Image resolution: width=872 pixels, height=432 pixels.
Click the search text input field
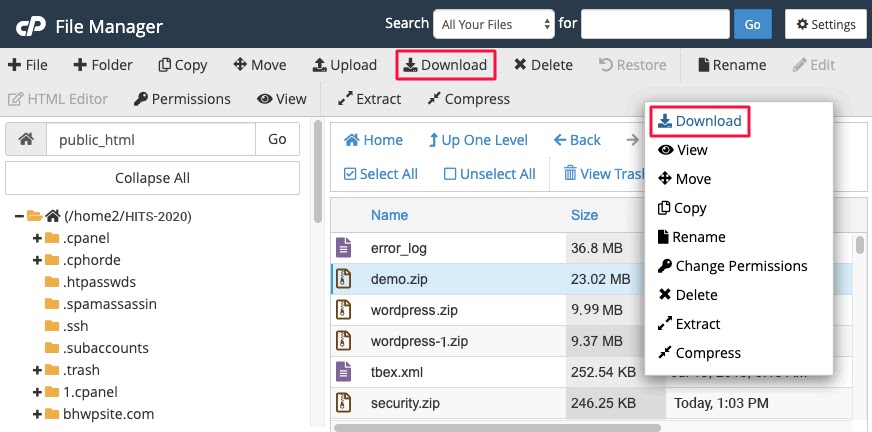point(655,24)
